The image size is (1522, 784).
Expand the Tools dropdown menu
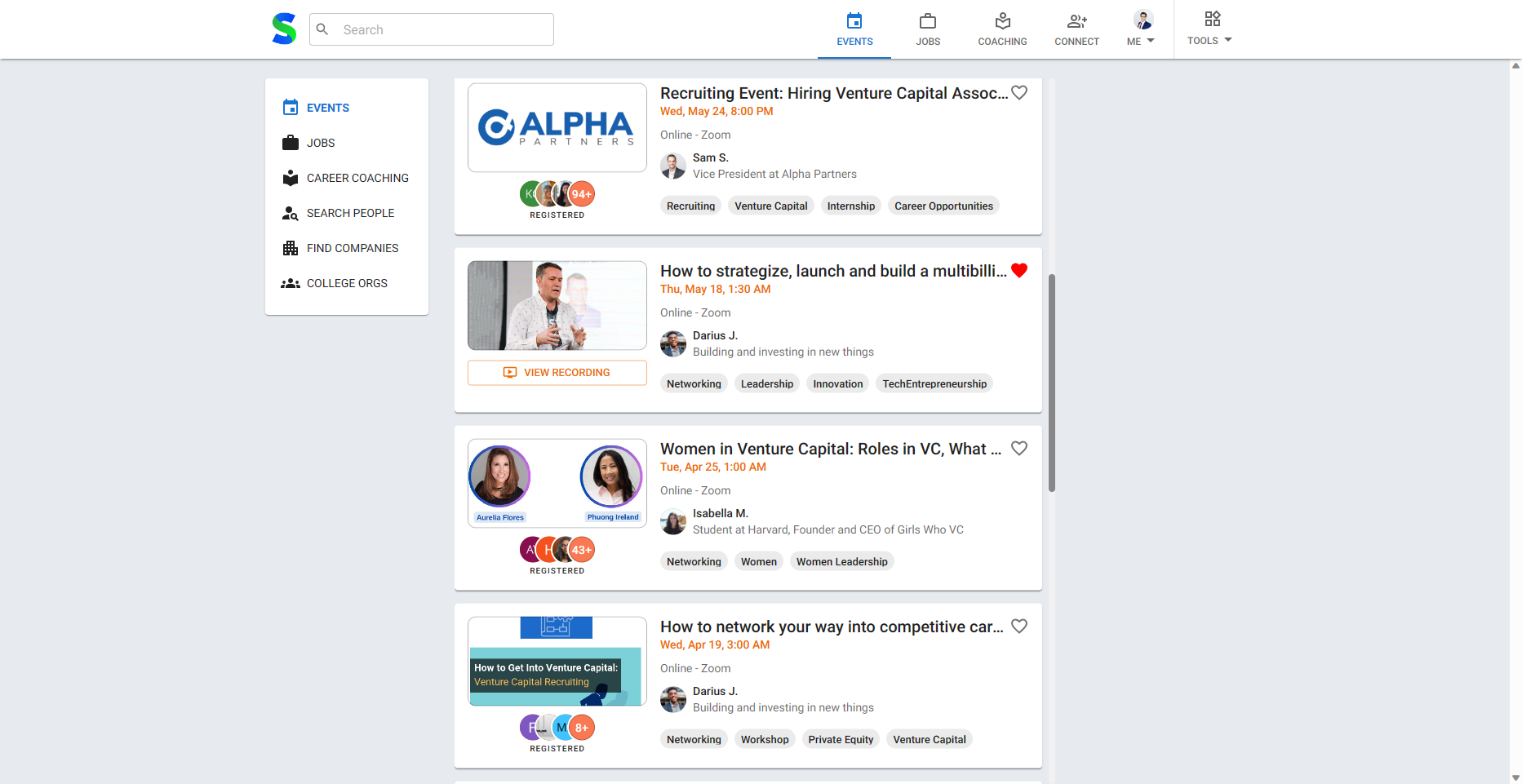click(x=1209, y=29)
